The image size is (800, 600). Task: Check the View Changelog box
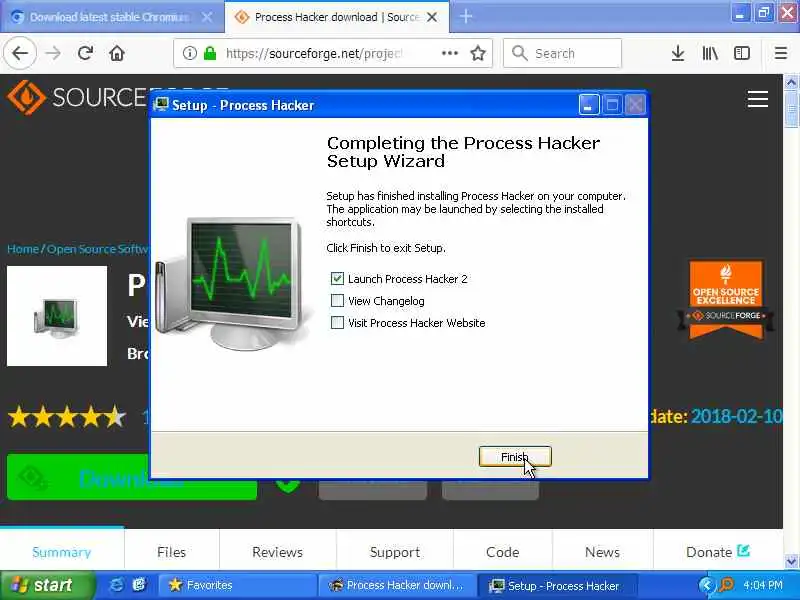point(337,301)
